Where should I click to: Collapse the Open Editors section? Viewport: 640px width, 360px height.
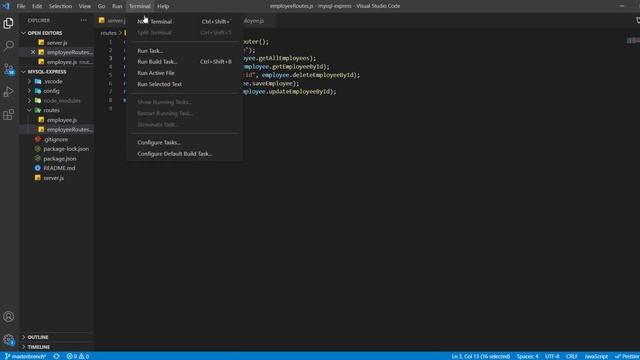[x=44, y=33]
